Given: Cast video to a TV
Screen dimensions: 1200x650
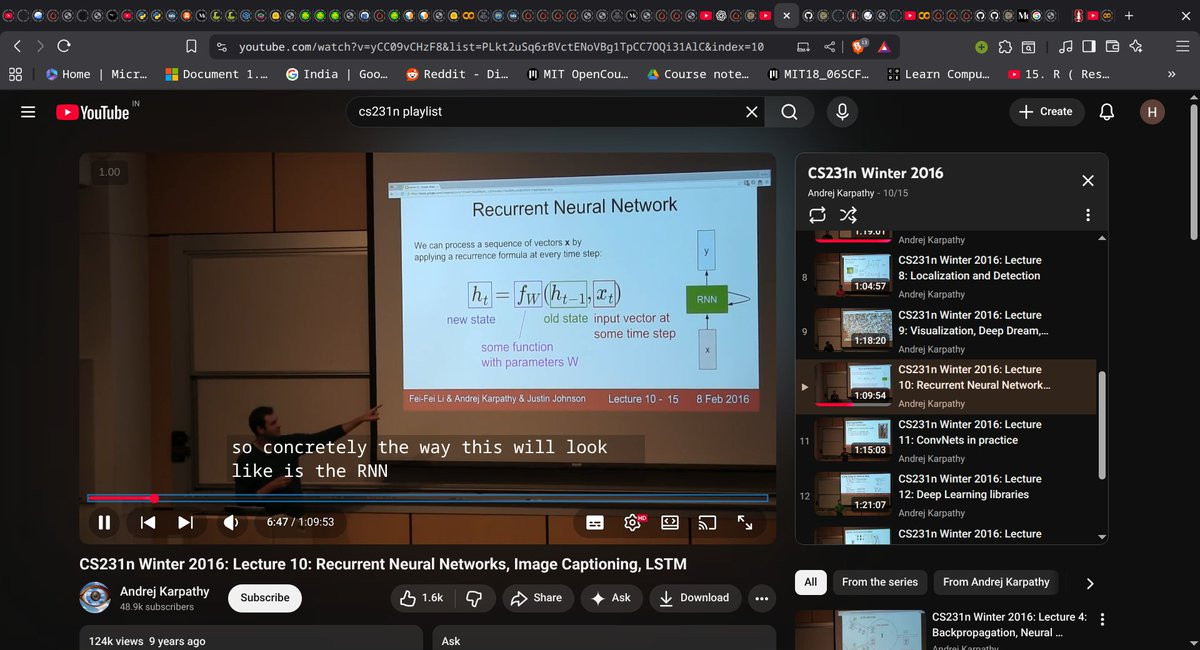Looking at the screenshot, I should (708, 522).
